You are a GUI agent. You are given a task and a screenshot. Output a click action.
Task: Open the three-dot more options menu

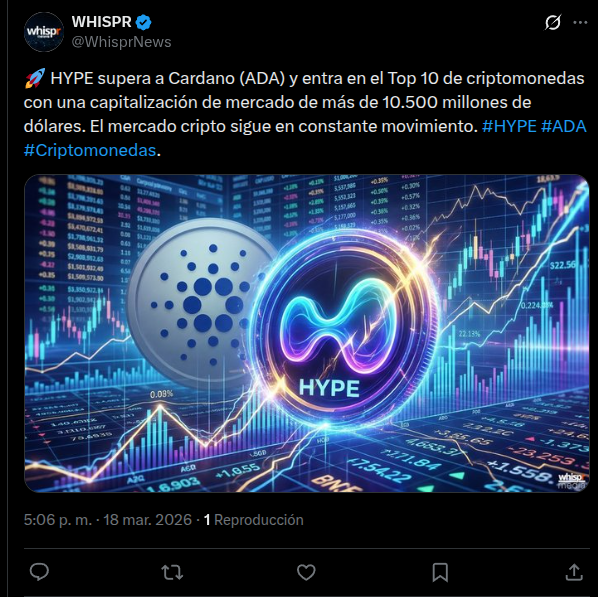(580, 23)
